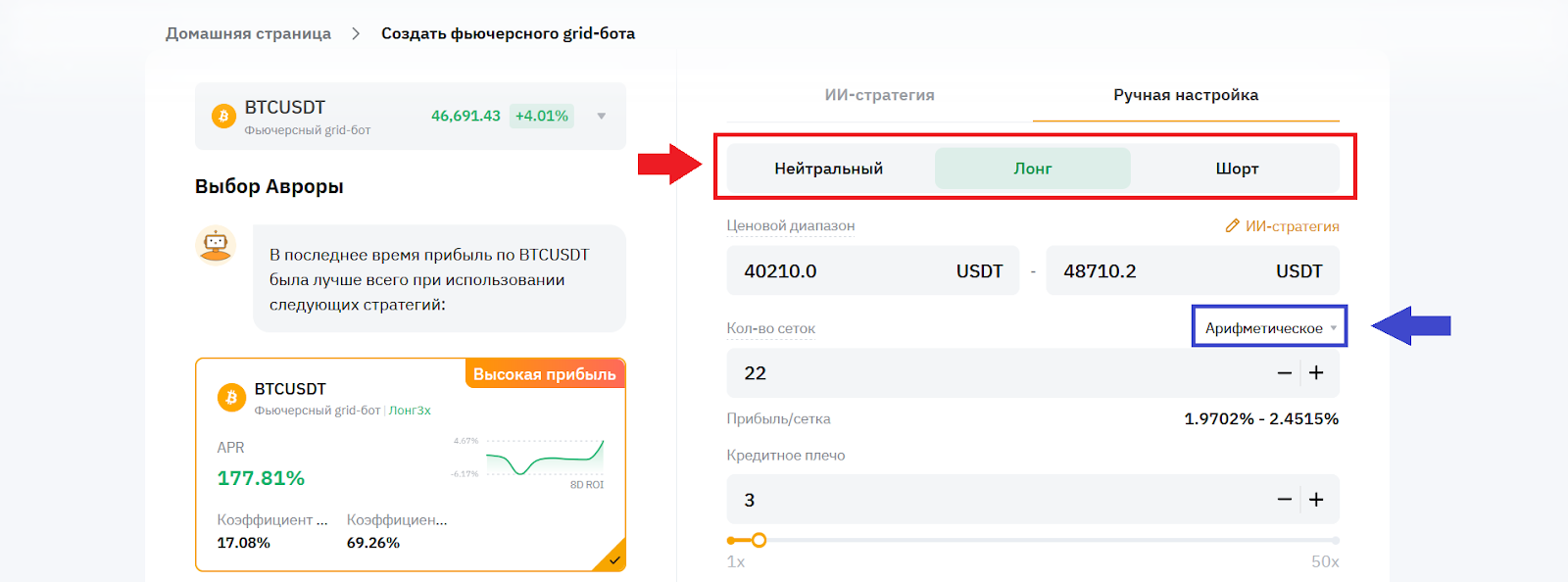The width and height of the screenshot is (1568, 582).
Task: Increase grid count with plus button
Action: point(1316,373)
